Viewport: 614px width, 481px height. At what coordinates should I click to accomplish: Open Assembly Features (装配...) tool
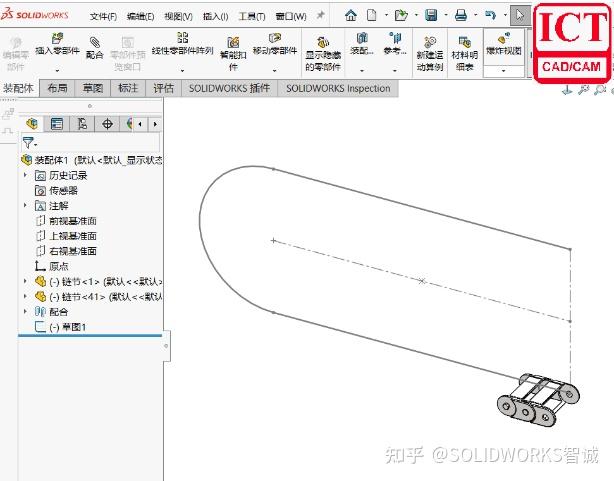pos(362,44)
